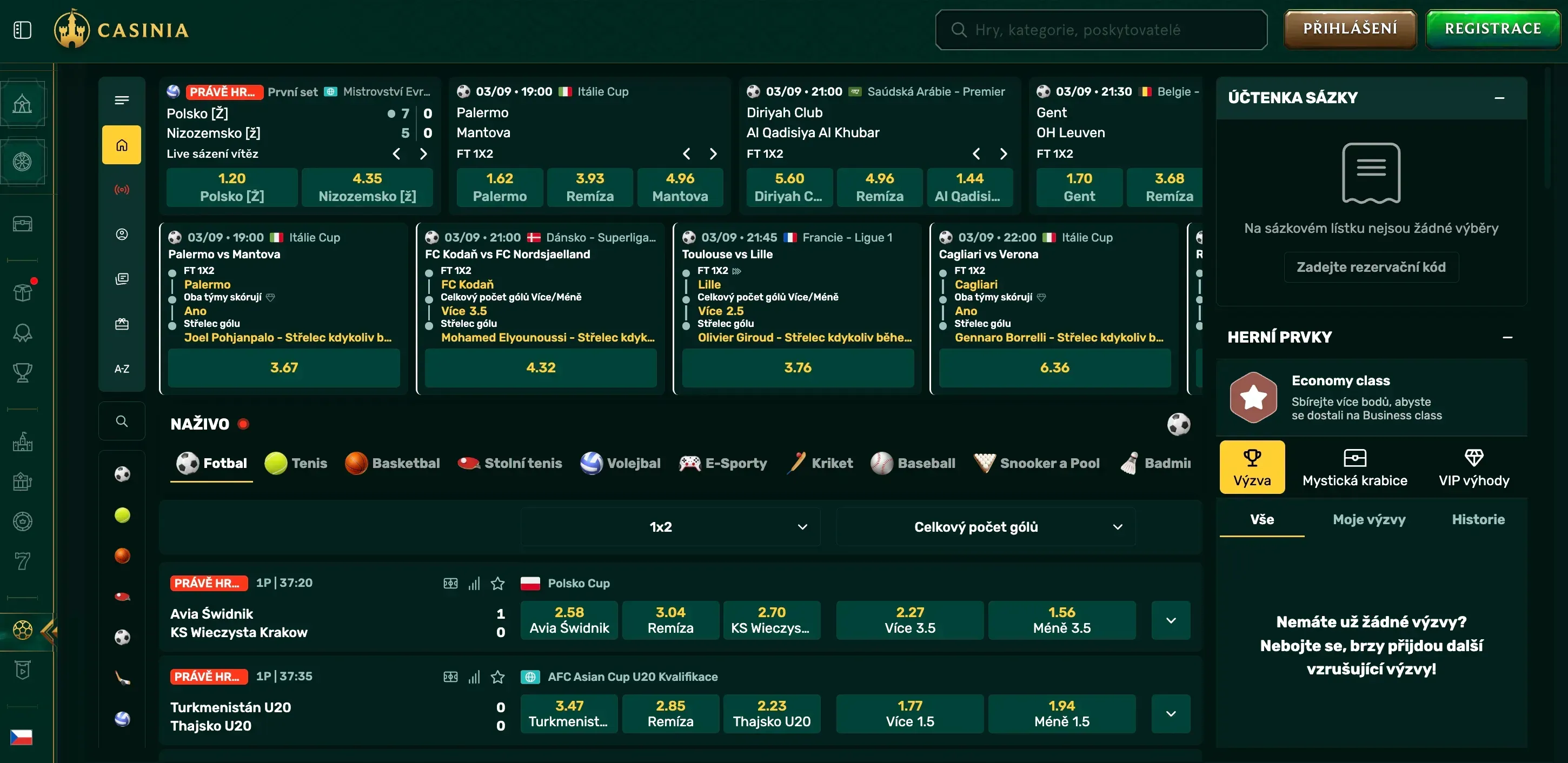Collapse the ÚČTENKA SÁZKY panel
The width and height of the screenshot is (1568, 763).
click(x=1499, y=97)
